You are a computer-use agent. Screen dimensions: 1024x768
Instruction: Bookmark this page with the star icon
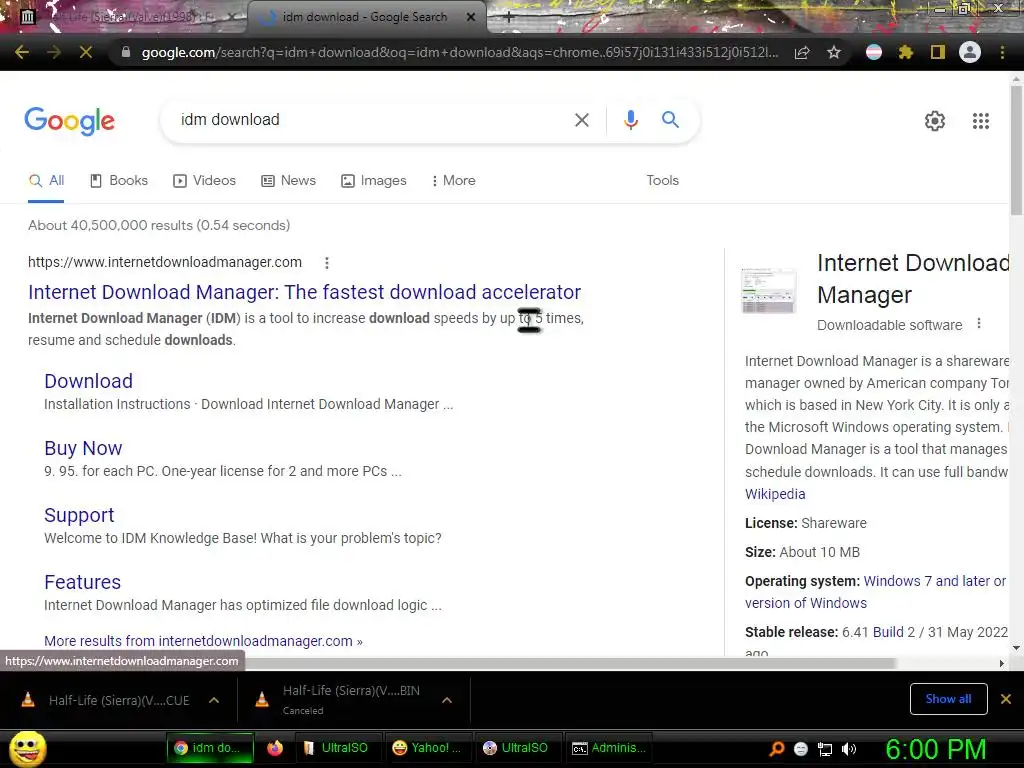point(834,52)
